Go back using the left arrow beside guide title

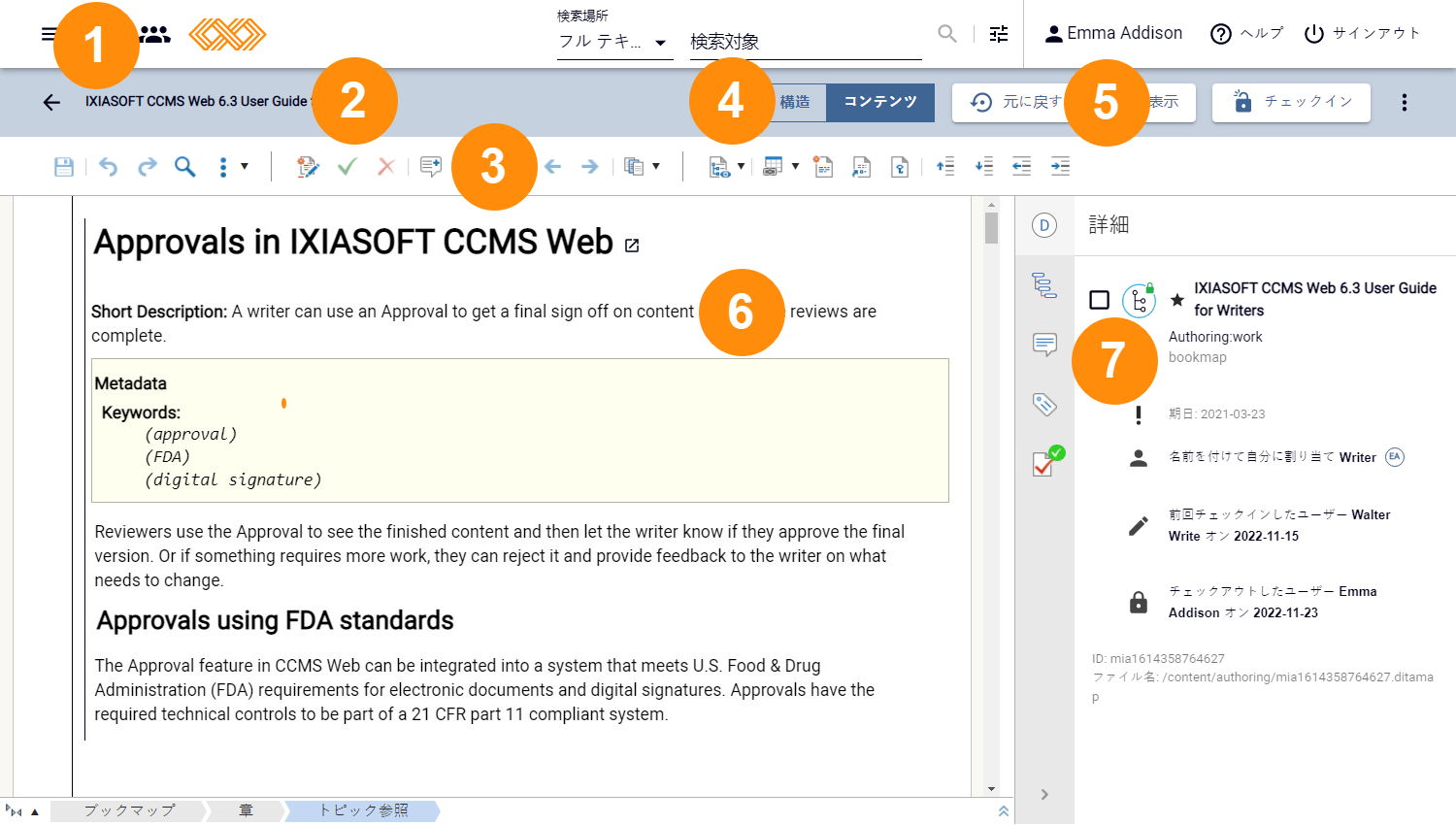click(51, 102)
